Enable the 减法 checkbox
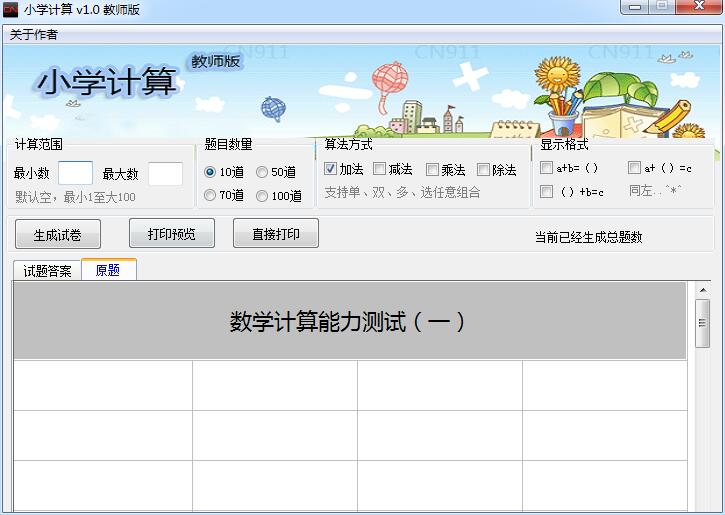Viewport: 725px width, 515px height. coord(379,169)
